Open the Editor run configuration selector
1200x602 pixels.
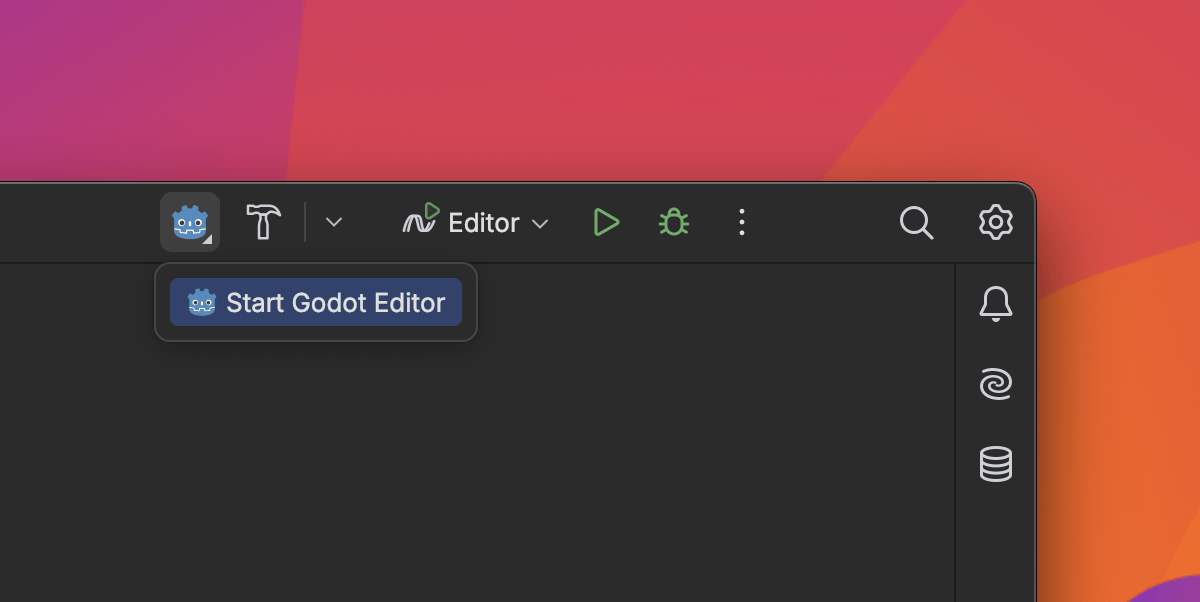pos(476,222)
